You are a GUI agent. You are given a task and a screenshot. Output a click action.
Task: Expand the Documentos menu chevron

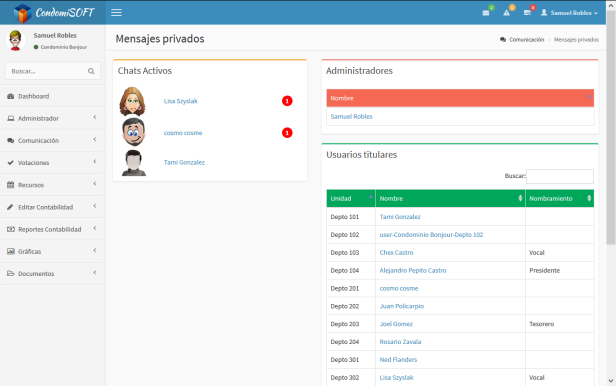coord(95,273)
